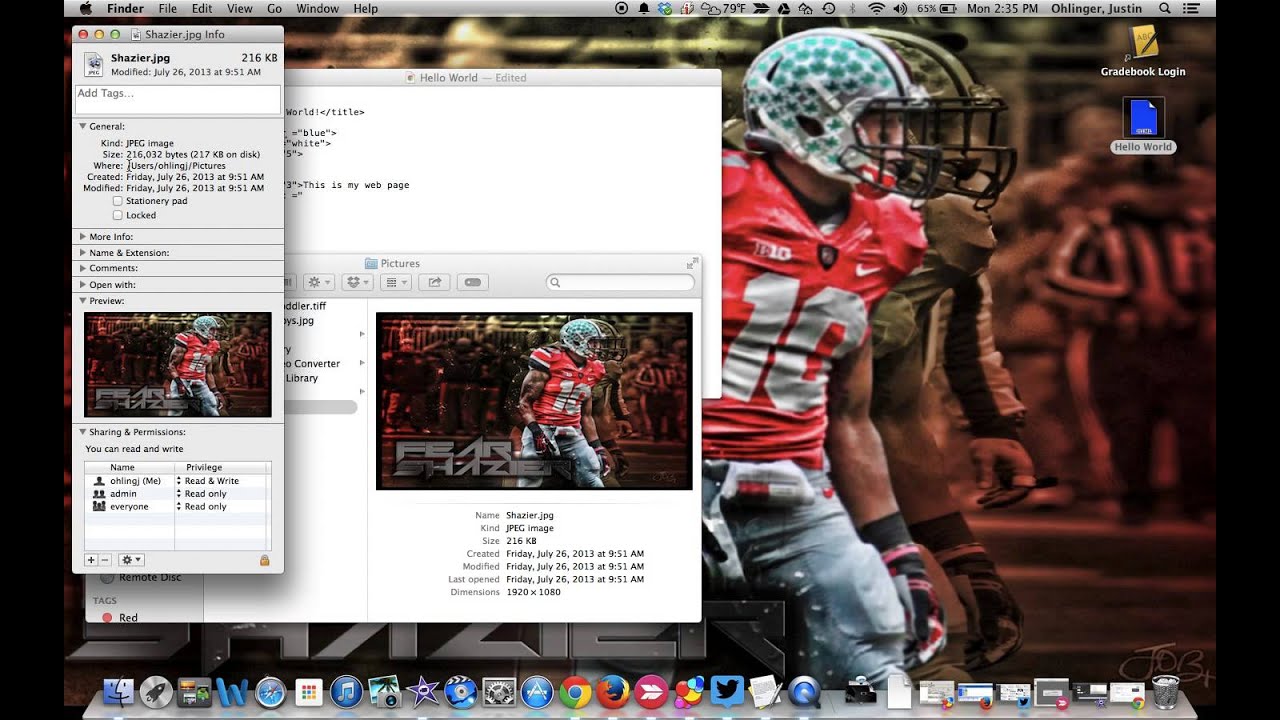Screen dimensions: 1280x720
Task: Open the Dropbox toolbar menu in Pictures window
Action: click(x=357, y=283)
